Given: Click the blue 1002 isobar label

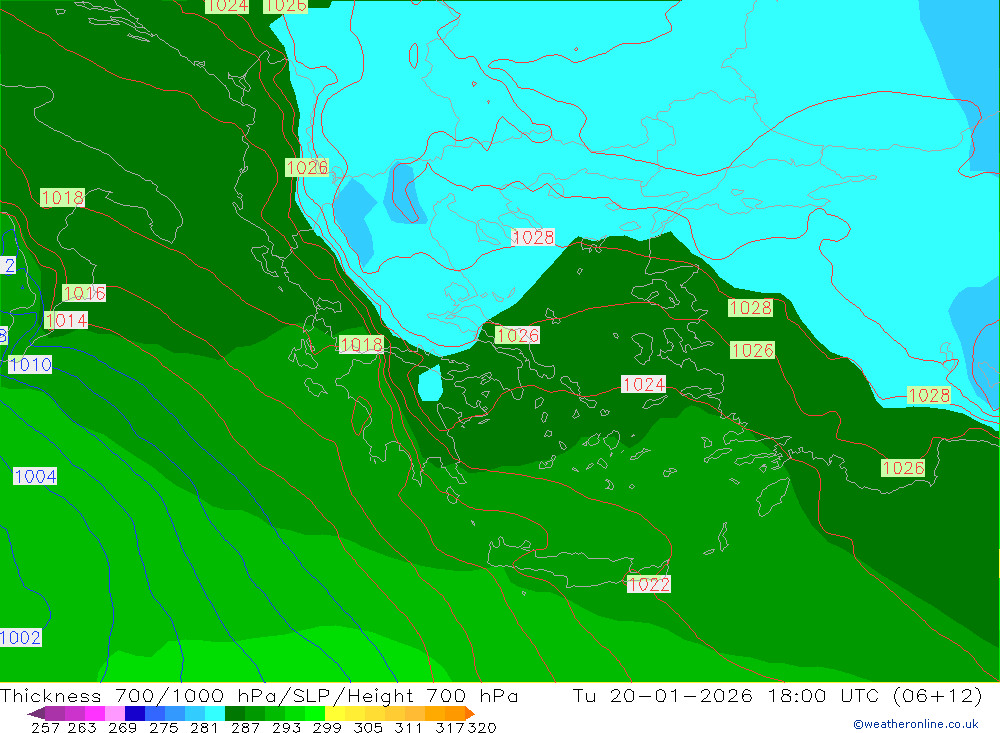Looking at the screenshot, I should pos(20,638).
